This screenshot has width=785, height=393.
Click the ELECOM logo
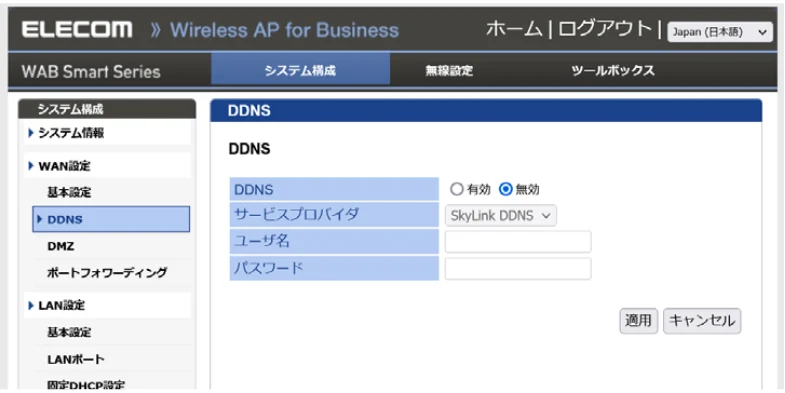(x=77, y=30)
